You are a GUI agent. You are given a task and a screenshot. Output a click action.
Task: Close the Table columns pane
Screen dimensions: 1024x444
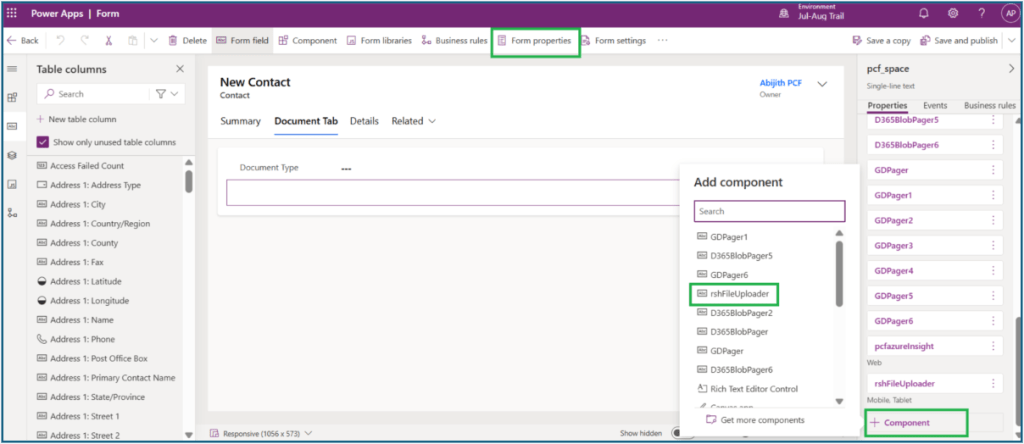(180, 69)
